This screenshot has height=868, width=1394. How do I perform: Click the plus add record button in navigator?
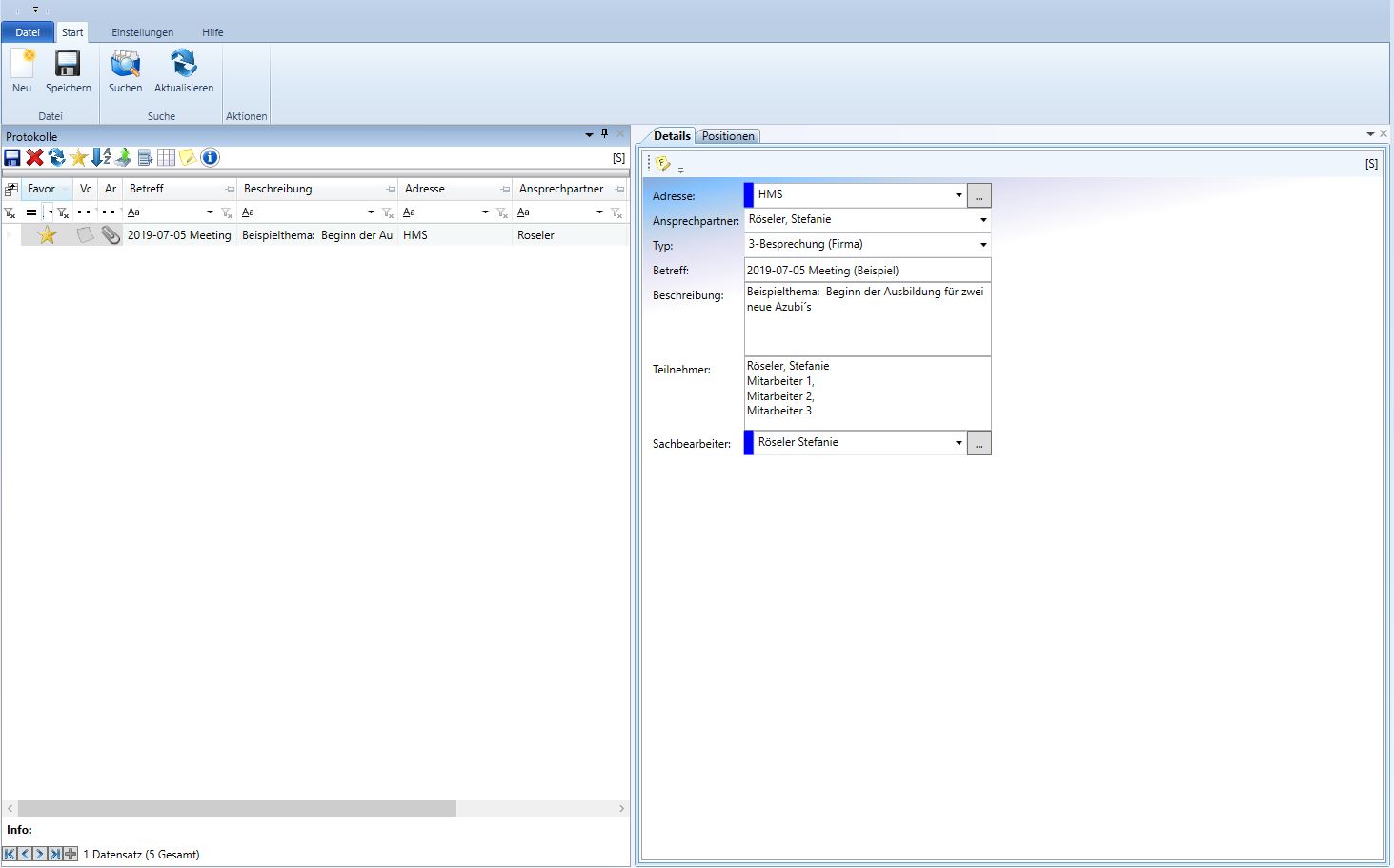coord(71,854)
